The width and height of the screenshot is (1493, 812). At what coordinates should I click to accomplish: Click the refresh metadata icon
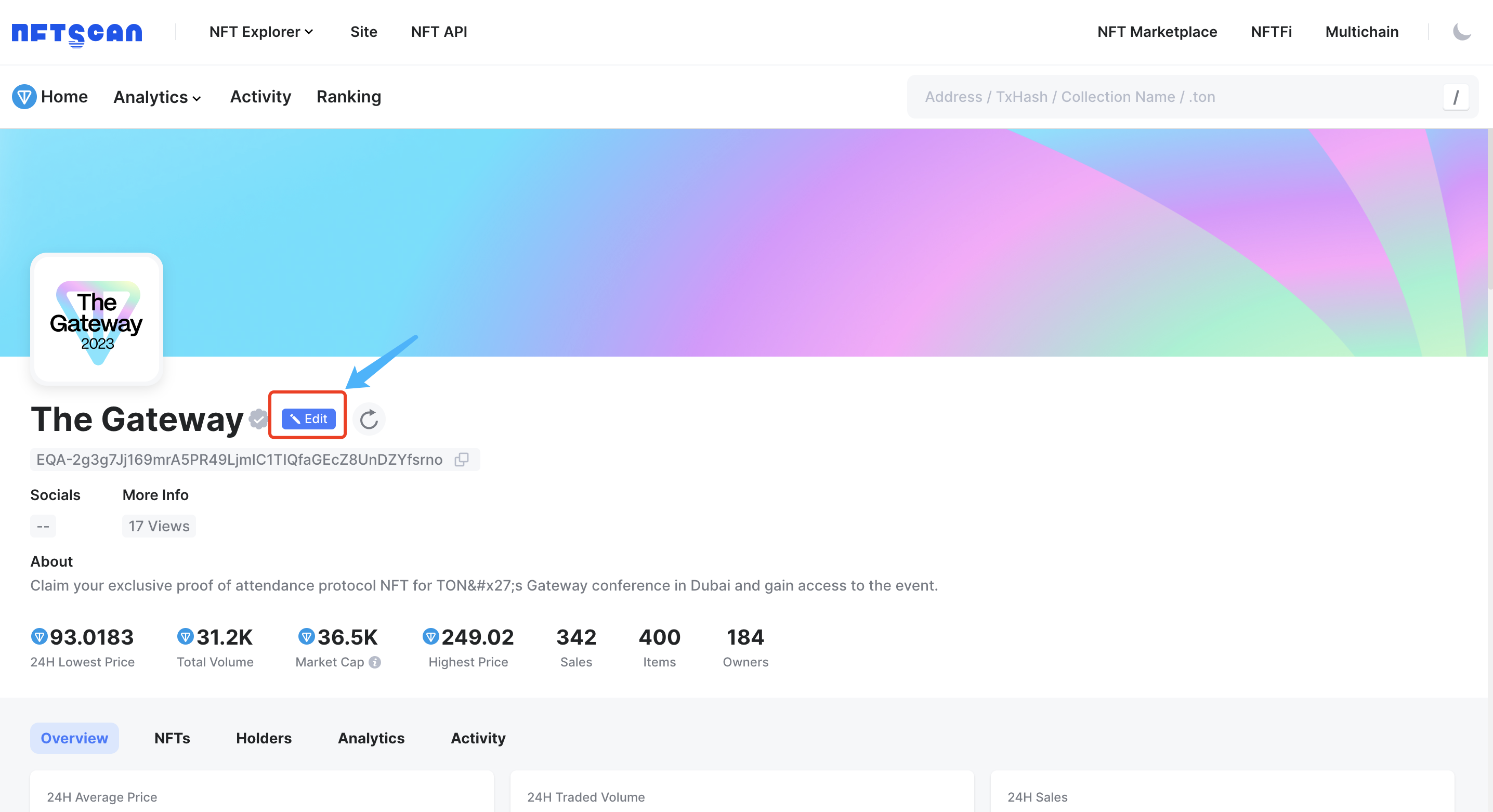[369, 419]
